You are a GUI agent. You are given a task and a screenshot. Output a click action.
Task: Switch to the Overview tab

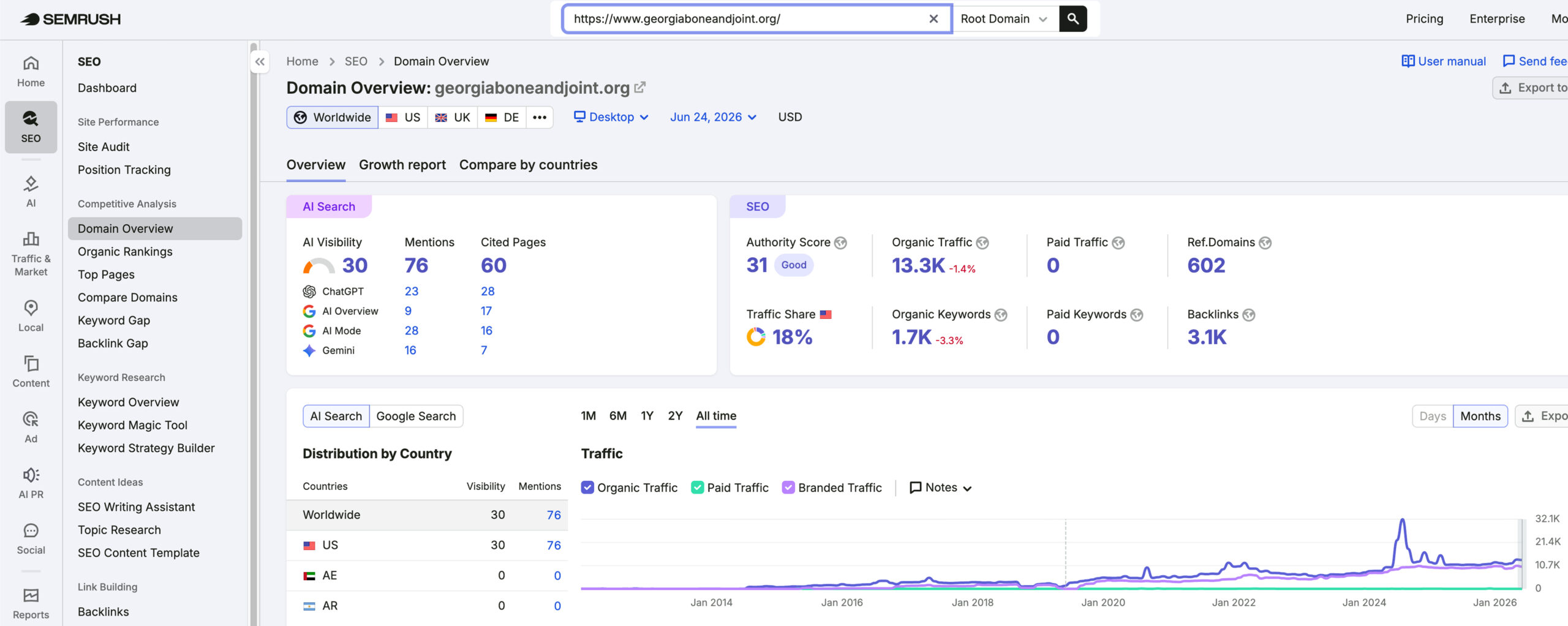tap(316, 165)
